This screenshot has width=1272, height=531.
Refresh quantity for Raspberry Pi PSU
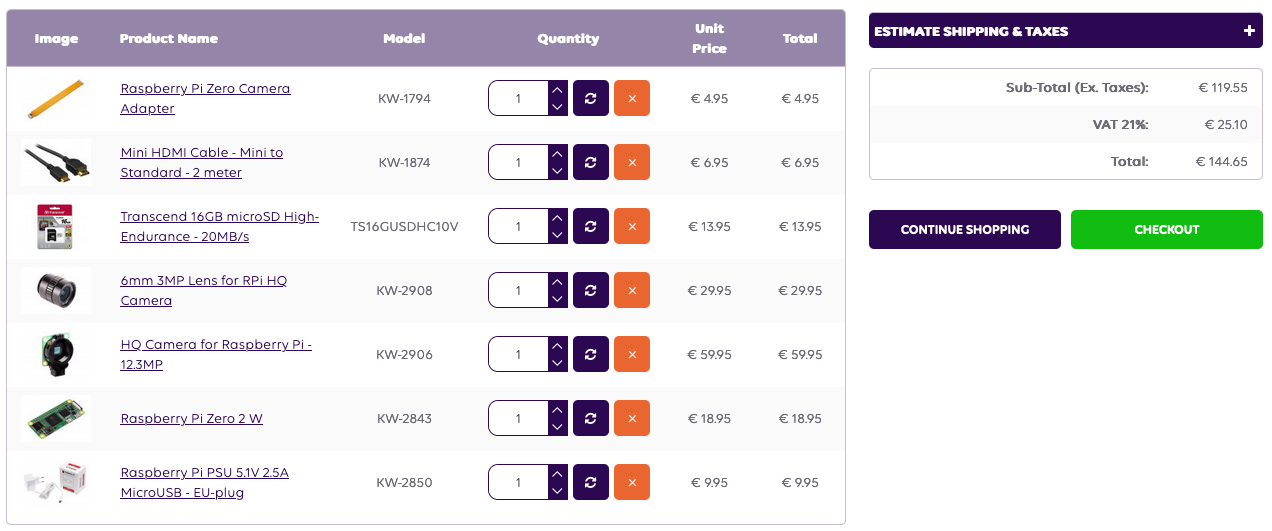(591, 482)
